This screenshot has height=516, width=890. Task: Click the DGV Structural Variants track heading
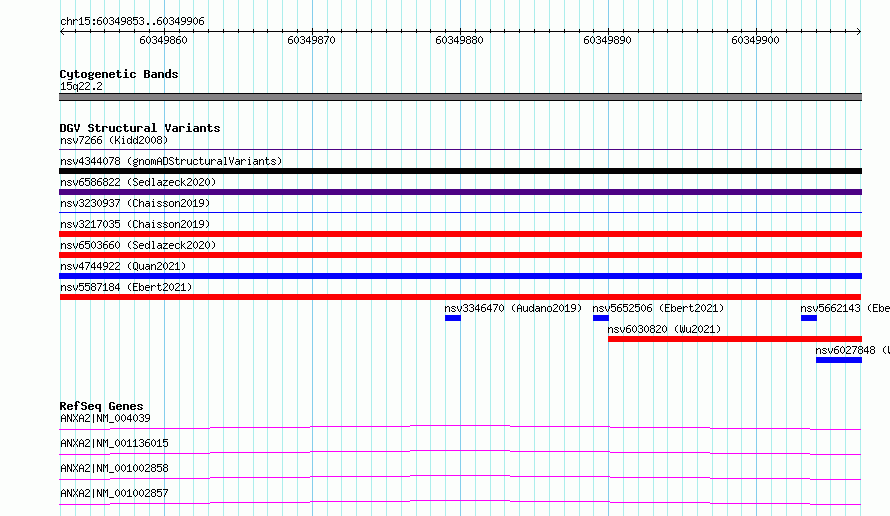pos(140,128)
